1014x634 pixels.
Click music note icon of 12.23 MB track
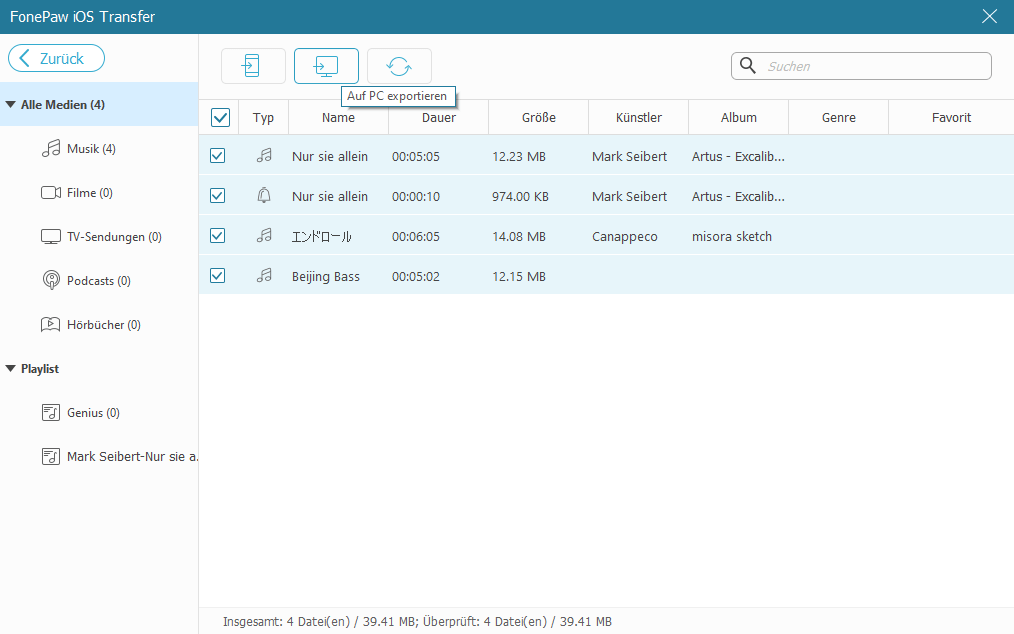[x=264, y=155]
